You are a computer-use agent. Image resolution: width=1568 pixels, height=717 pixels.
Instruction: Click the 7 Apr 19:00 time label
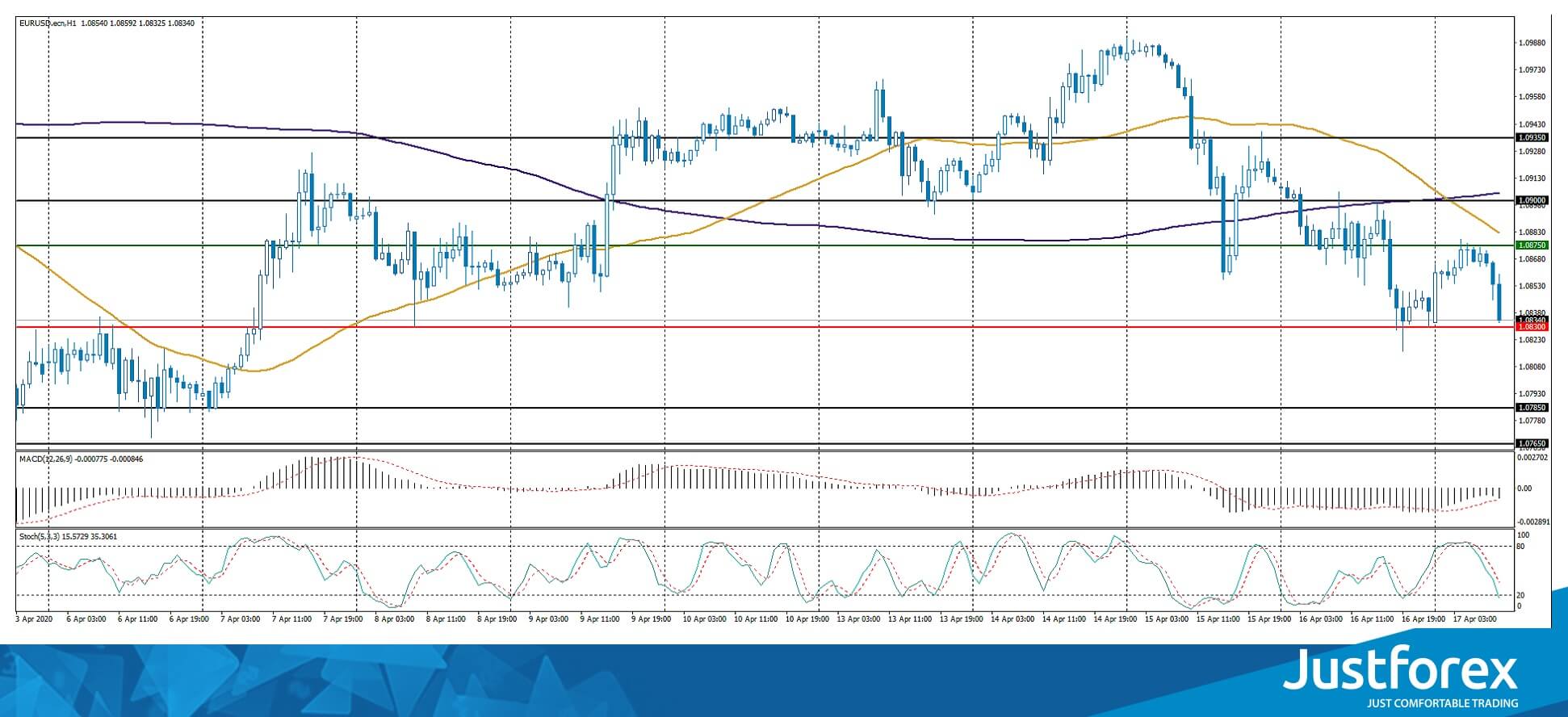[343, 619]
